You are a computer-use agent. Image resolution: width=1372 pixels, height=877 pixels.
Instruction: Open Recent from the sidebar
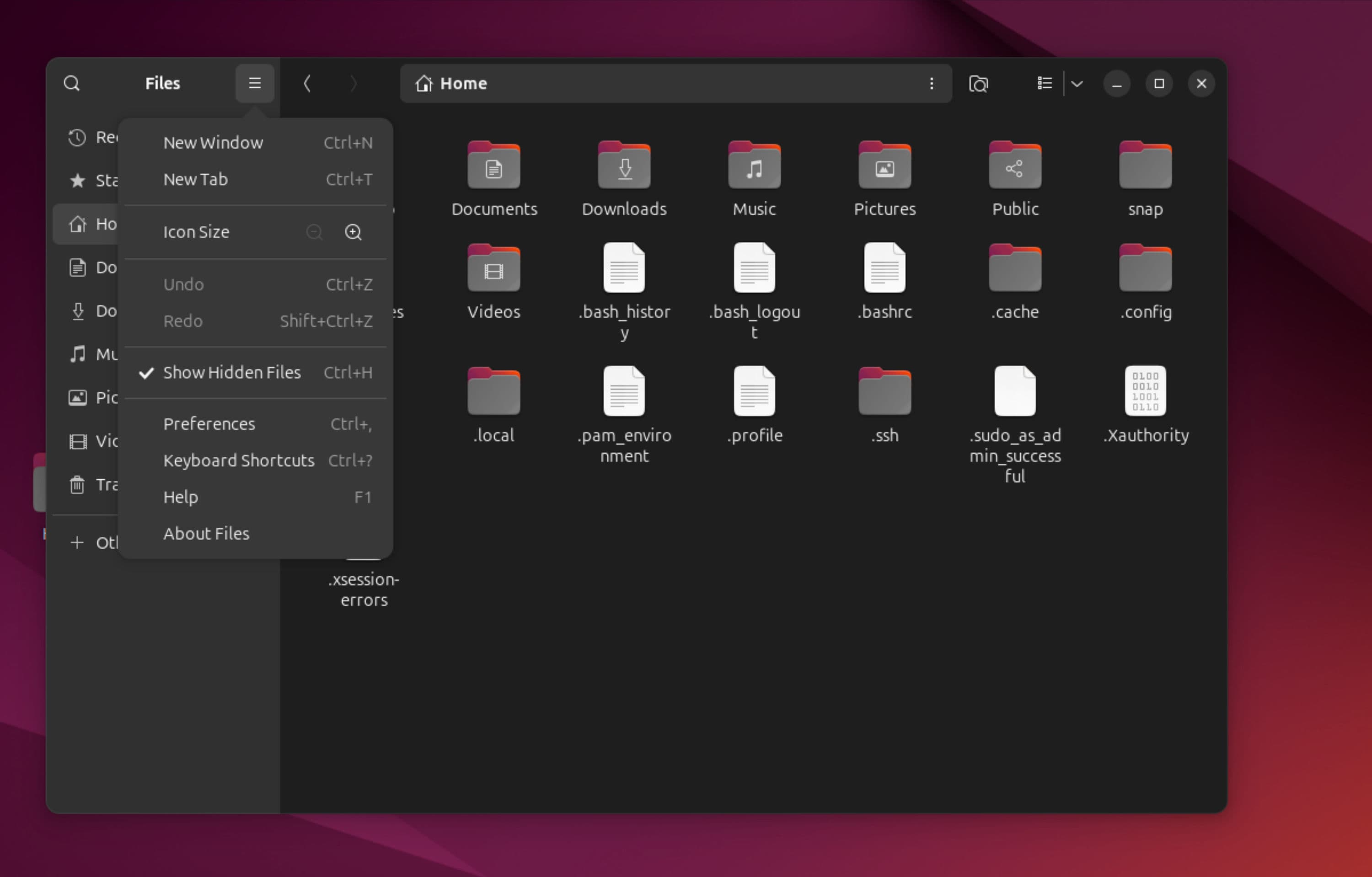pos(77,137)
